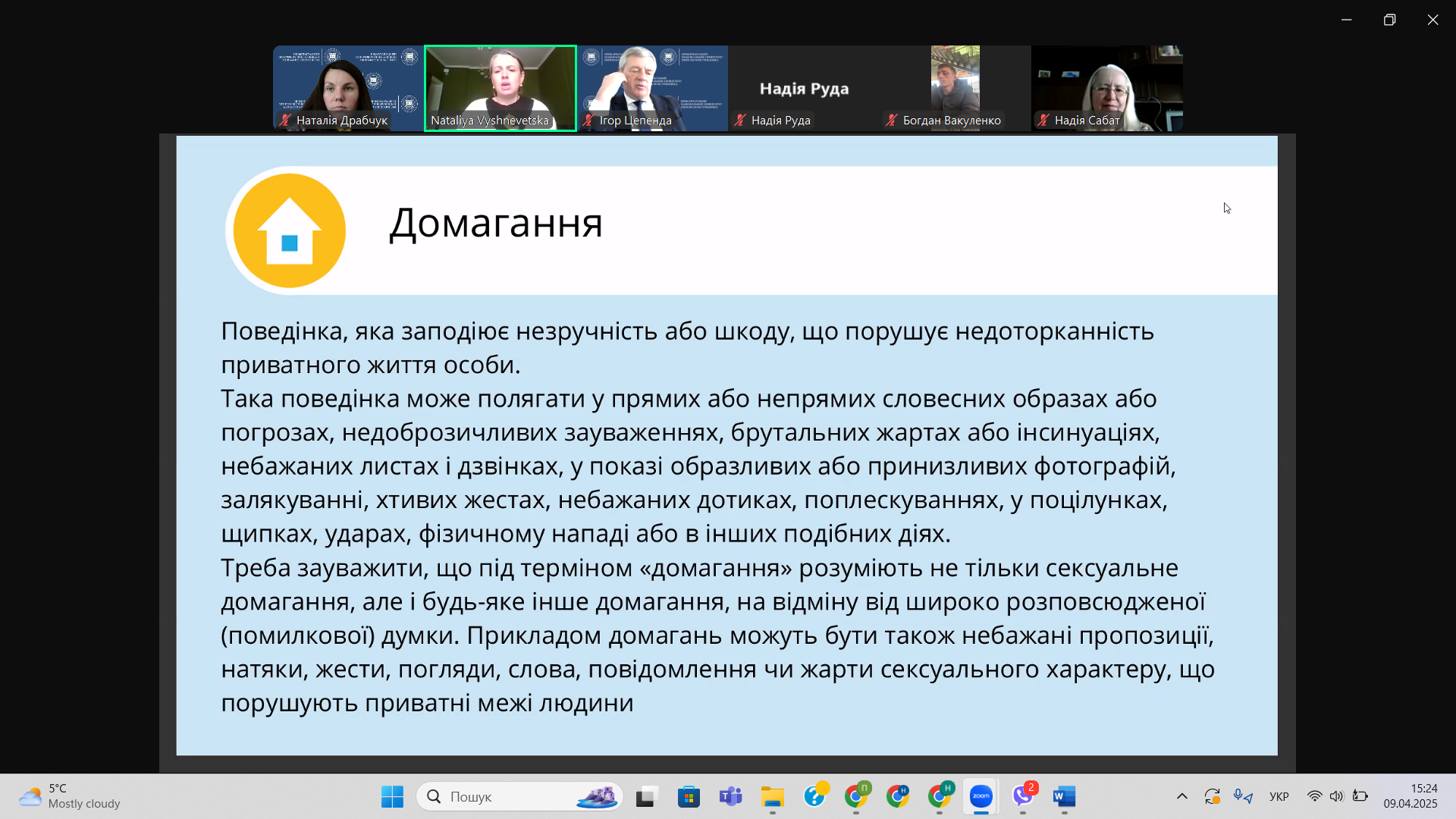Click Наталія Драбчук's video thumbnail
The width and height of the screenshot is (1456, 819).
pos(348,83)
